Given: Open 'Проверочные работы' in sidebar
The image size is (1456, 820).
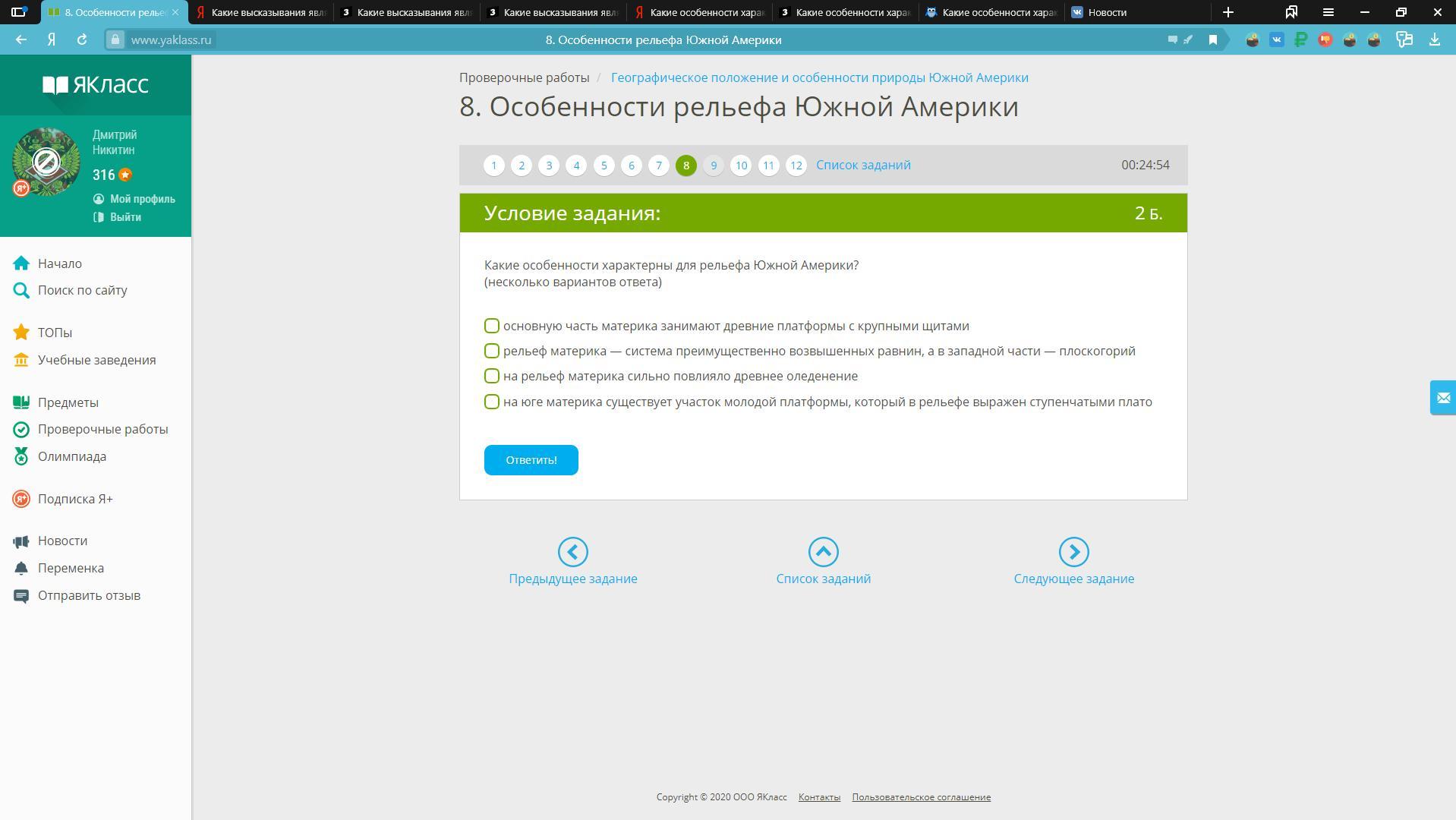Looking at the screenshot, I should (x=90, y=429).
